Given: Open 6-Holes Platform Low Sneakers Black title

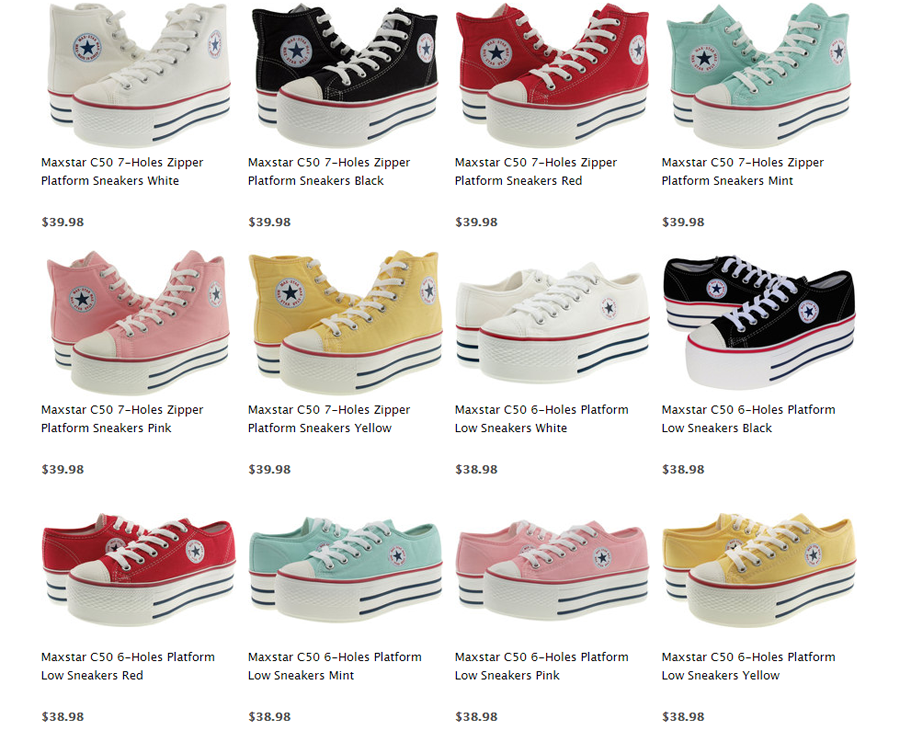Looking at the screenshot, I should pos(748,419).
